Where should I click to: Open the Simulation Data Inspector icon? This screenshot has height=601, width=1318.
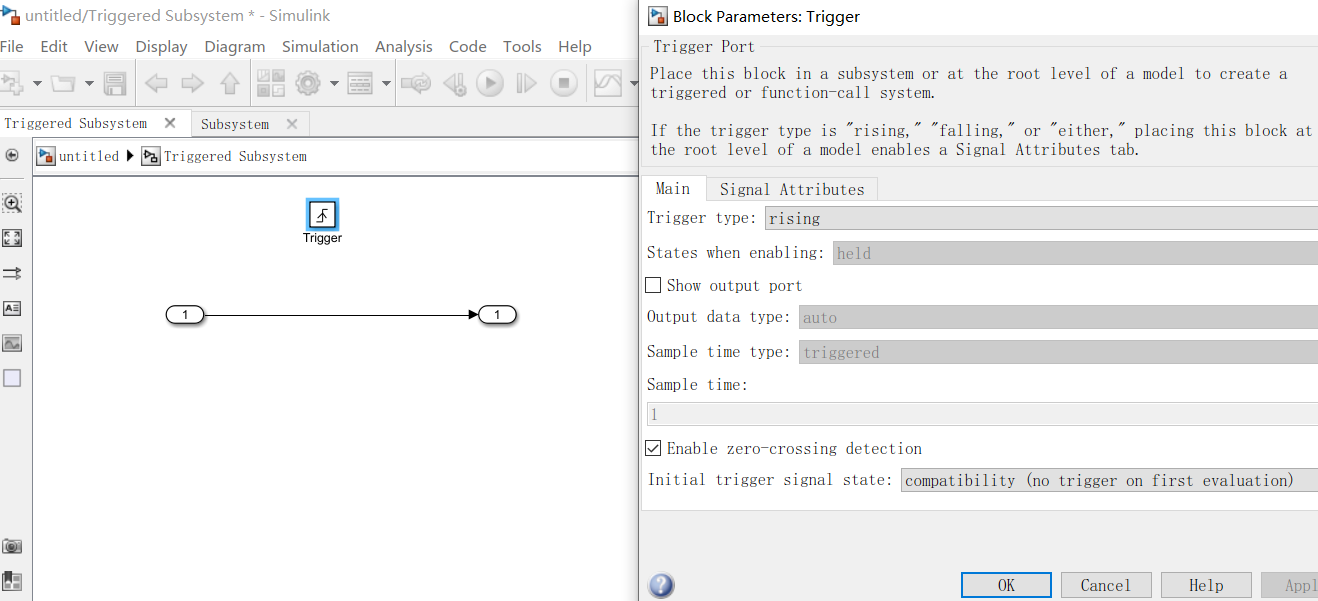tap(608, 83)
